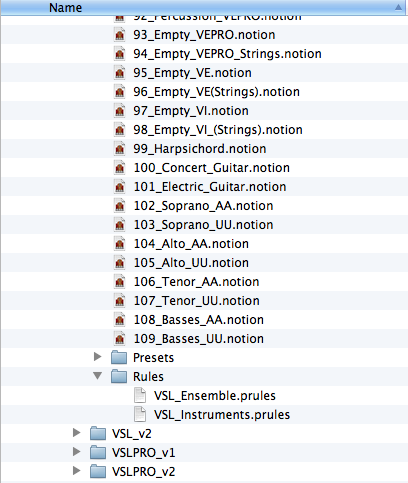The height and width of the screenshot is (483, 408).
Task: Select file name 99_Harpsichord.notion
Action: pyautogui.click(x=200, y=149)
